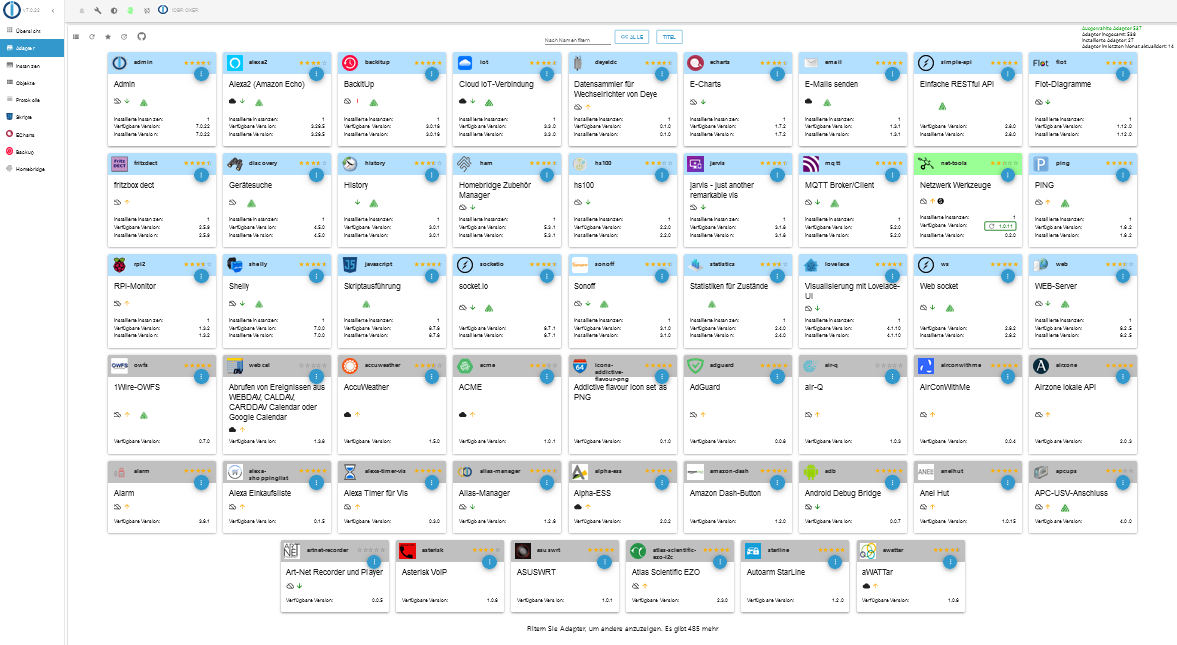Click the sync-off icon in the top bar
This screenshot has width=1177, height=645.
(146, 11)
